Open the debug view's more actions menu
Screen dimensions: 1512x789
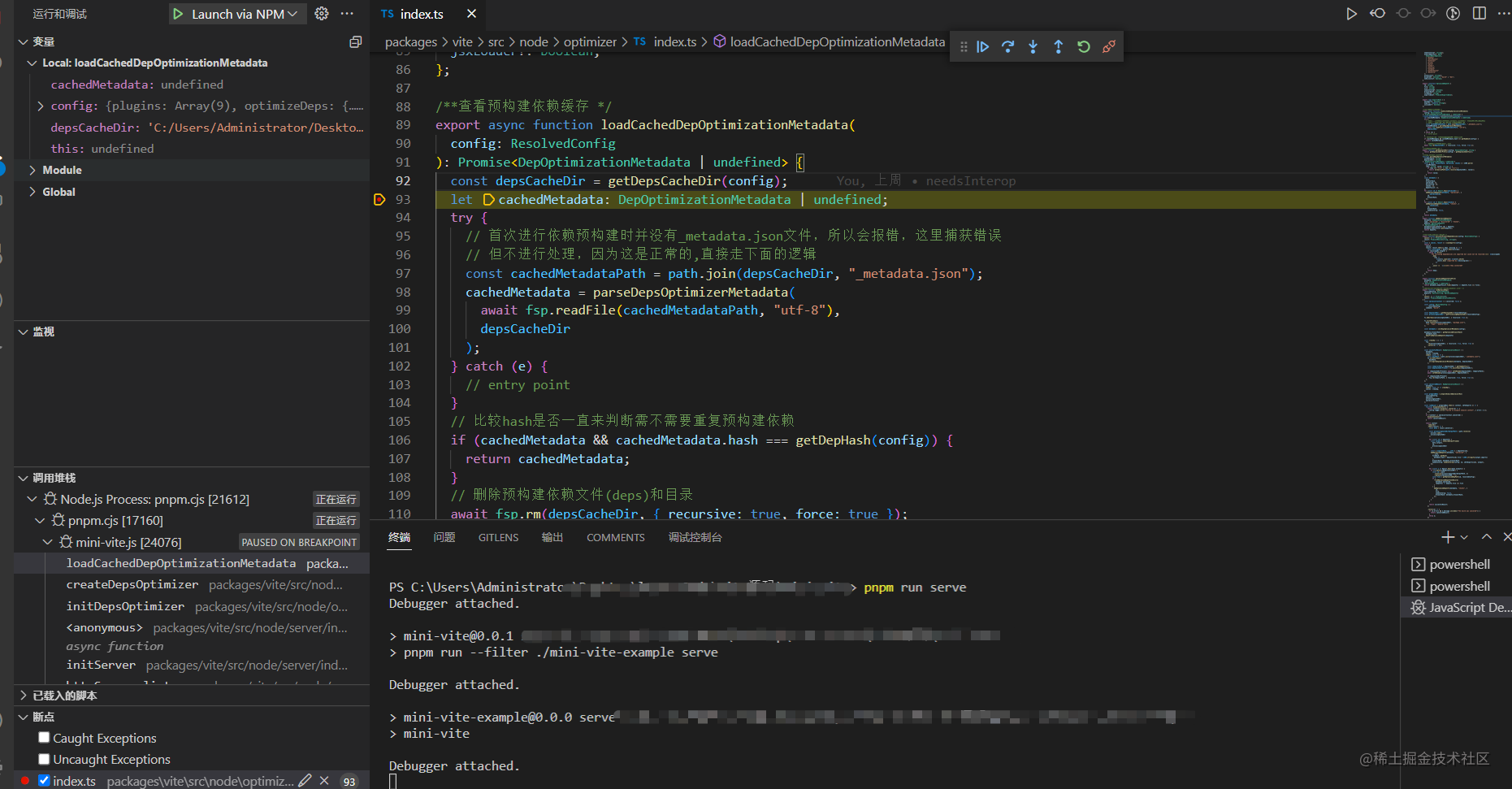pos(347,14)
